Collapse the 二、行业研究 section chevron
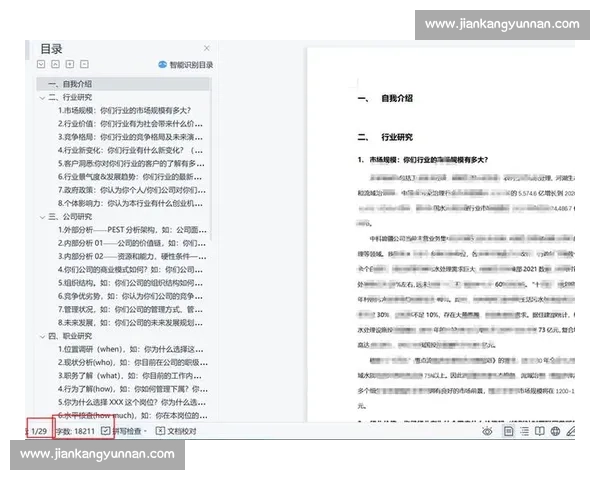600x480 pixels. pos(42,98)
